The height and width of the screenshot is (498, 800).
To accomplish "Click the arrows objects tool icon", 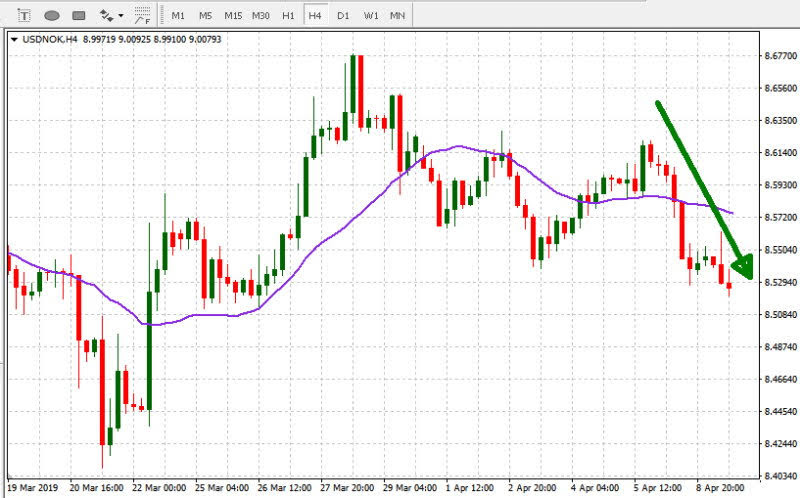I will pyautogui.click(x=106, y=16).
